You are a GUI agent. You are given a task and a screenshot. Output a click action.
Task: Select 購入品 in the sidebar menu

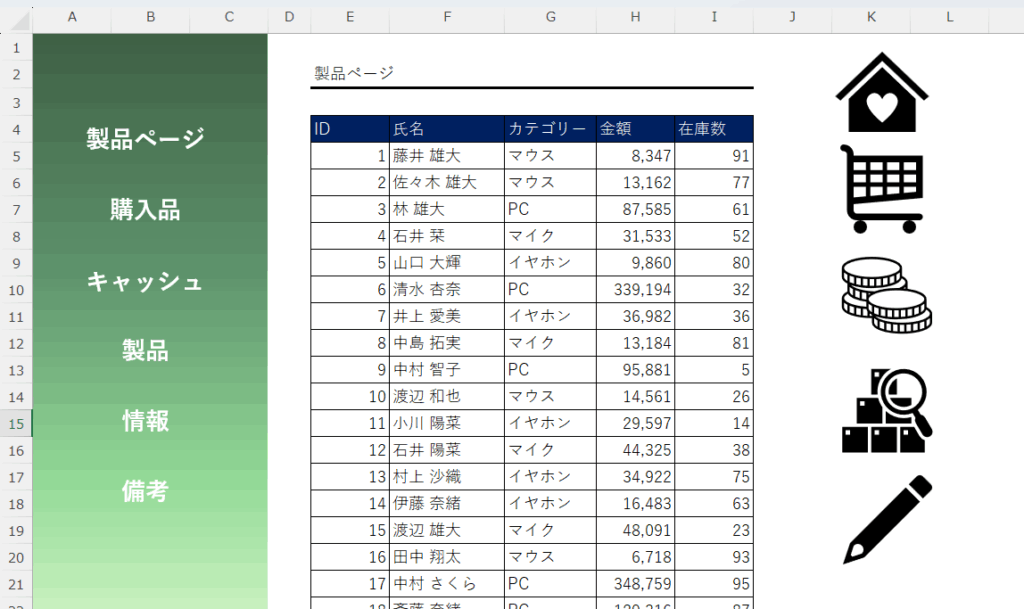(145, 210)
